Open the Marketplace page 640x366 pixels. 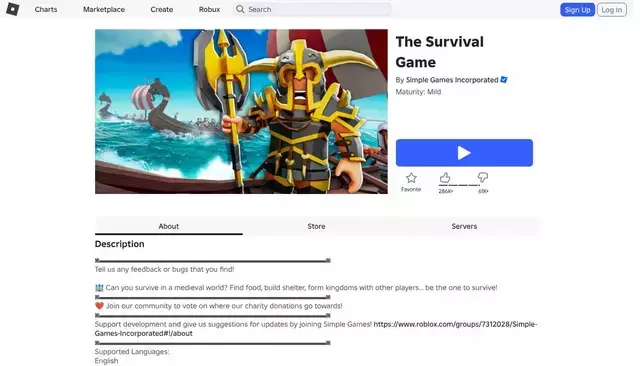[x=104, y=9]
